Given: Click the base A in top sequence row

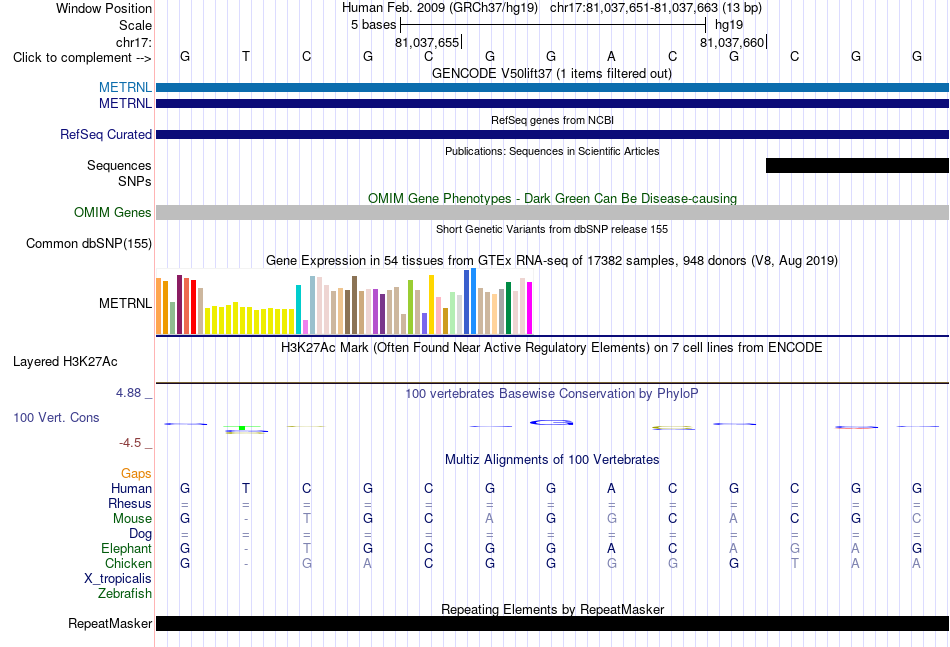Looking at the screenshot, I should (611, 56).
